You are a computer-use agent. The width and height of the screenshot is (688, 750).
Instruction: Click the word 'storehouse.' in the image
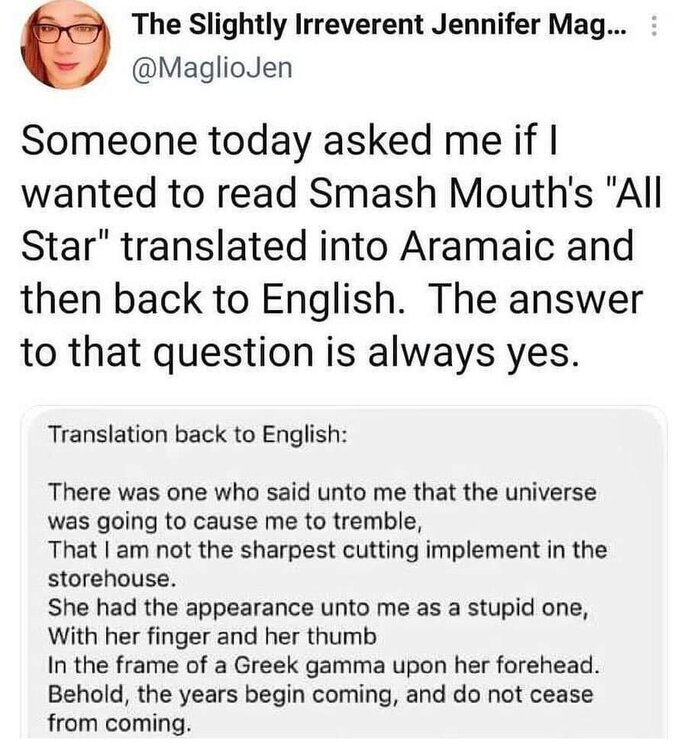tap(98, 578)
